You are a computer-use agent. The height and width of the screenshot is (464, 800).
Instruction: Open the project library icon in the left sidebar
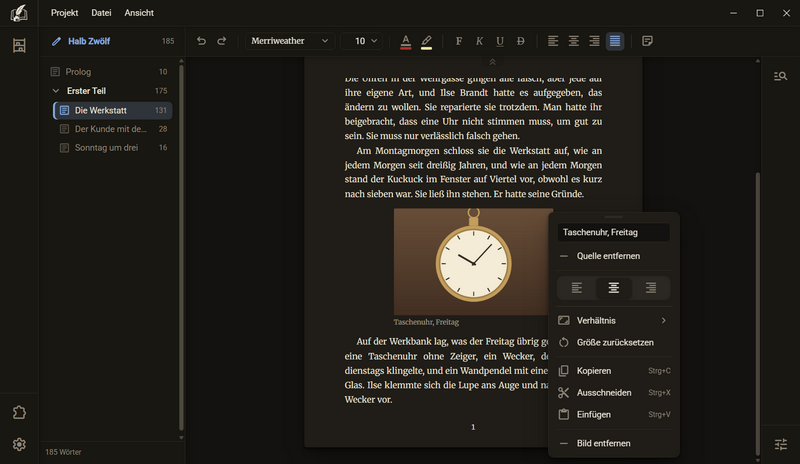point(19,46)
